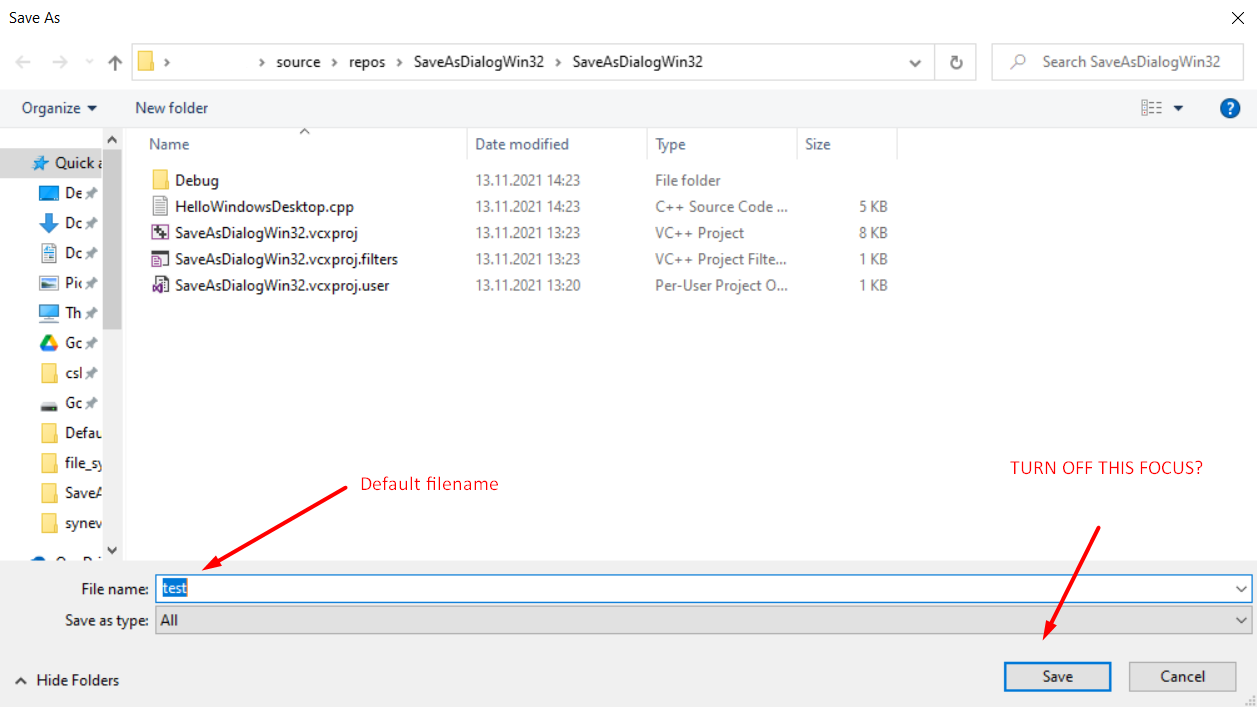Click the SaveAsDialogWin32.vcxproj.user file name
Viewport: 1257px width, 707px height.
(x=282, y=284)
